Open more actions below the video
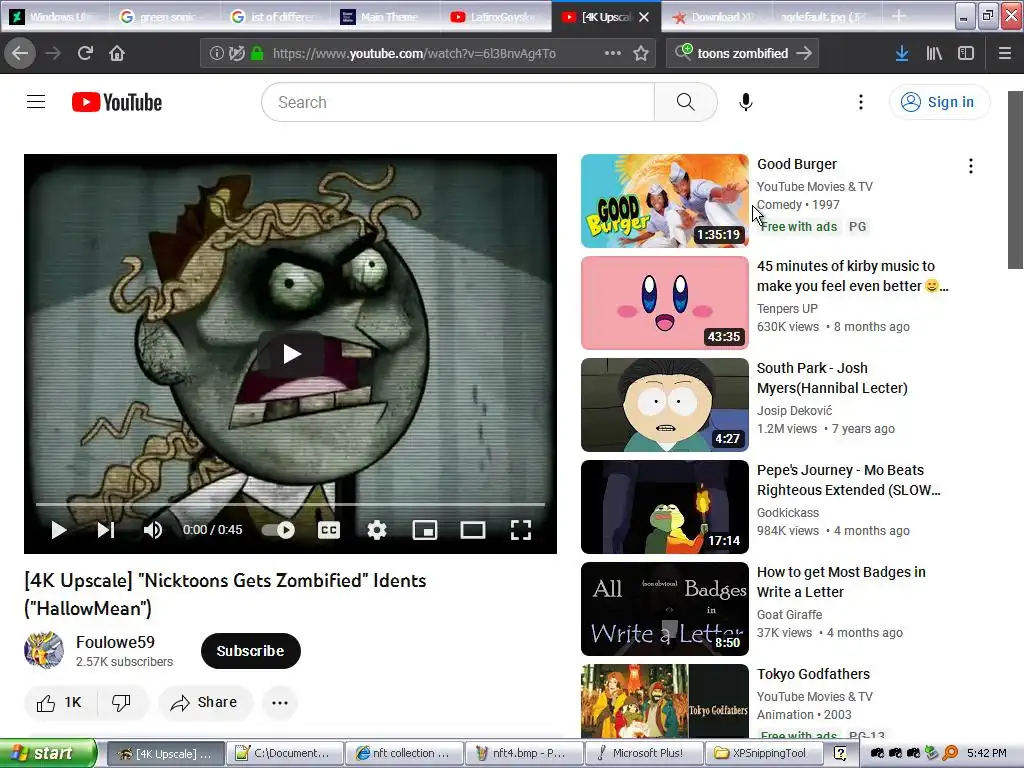 280,703
